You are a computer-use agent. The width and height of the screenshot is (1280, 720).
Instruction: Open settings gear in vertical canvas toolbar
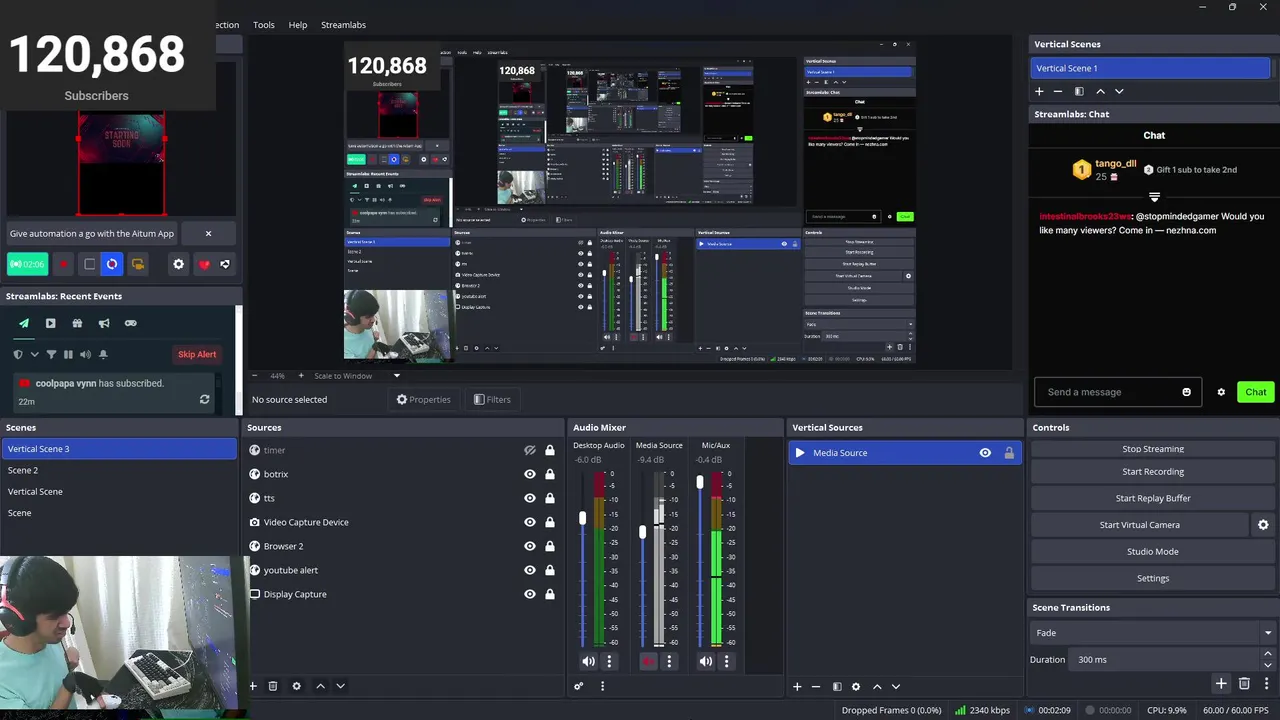(x=178, y=264)
